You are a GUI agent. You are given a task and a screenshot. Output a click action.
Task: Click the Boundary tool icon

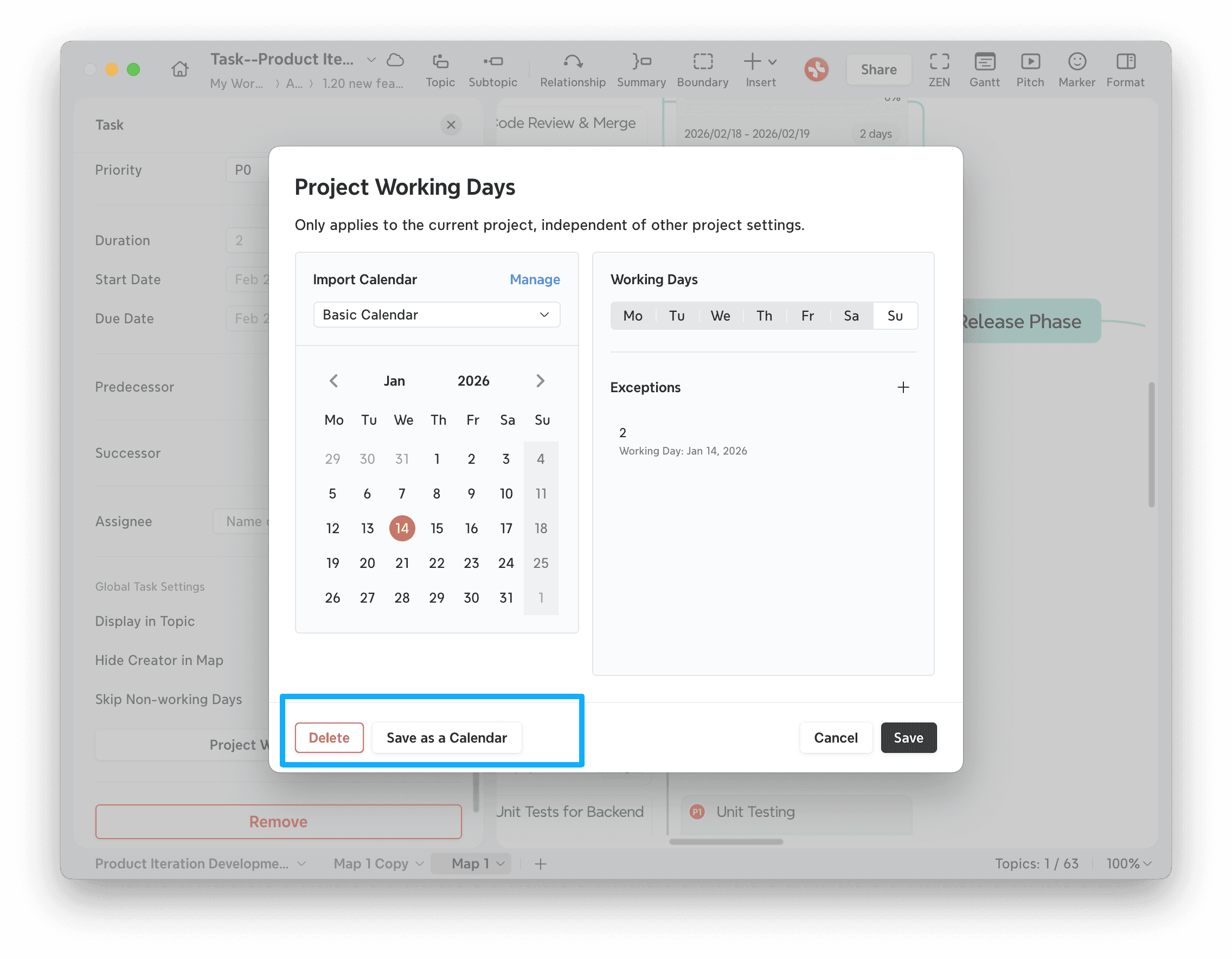(x=702, y=61)
